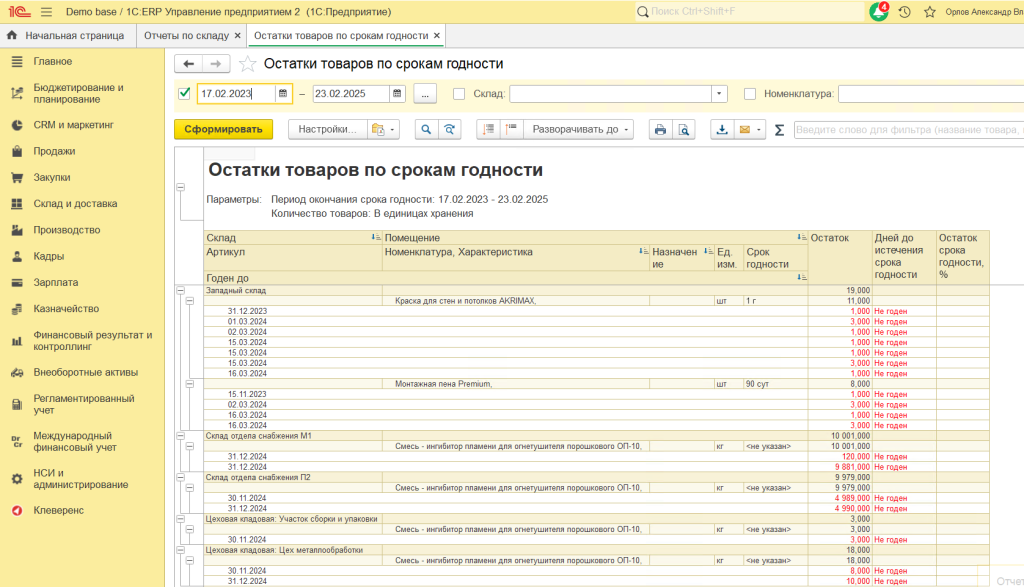The height and width of the screenshot is (587, 1024).
Task: Open report variants dropdown arrow
Action: pyautogui.click(x=392, y=129)
